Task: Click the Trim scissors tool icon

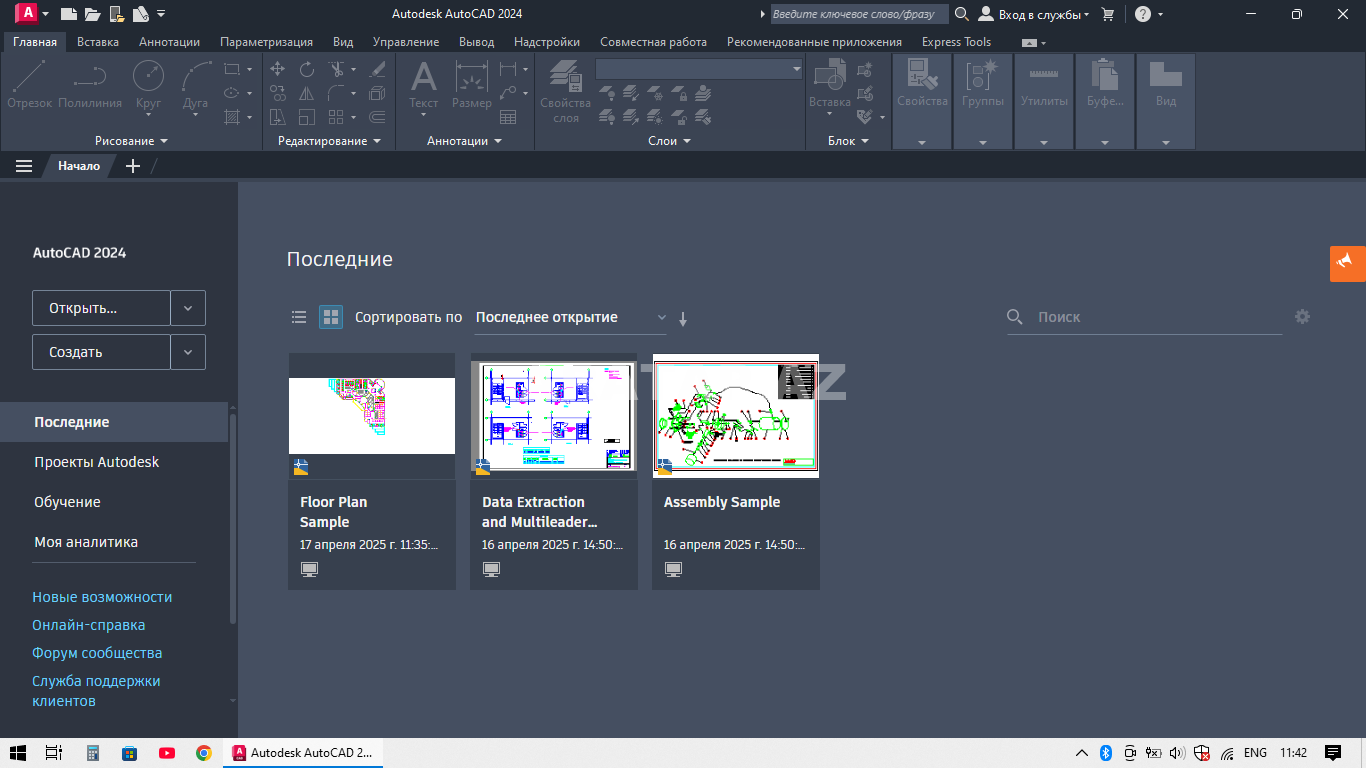Action: [337, 69]
